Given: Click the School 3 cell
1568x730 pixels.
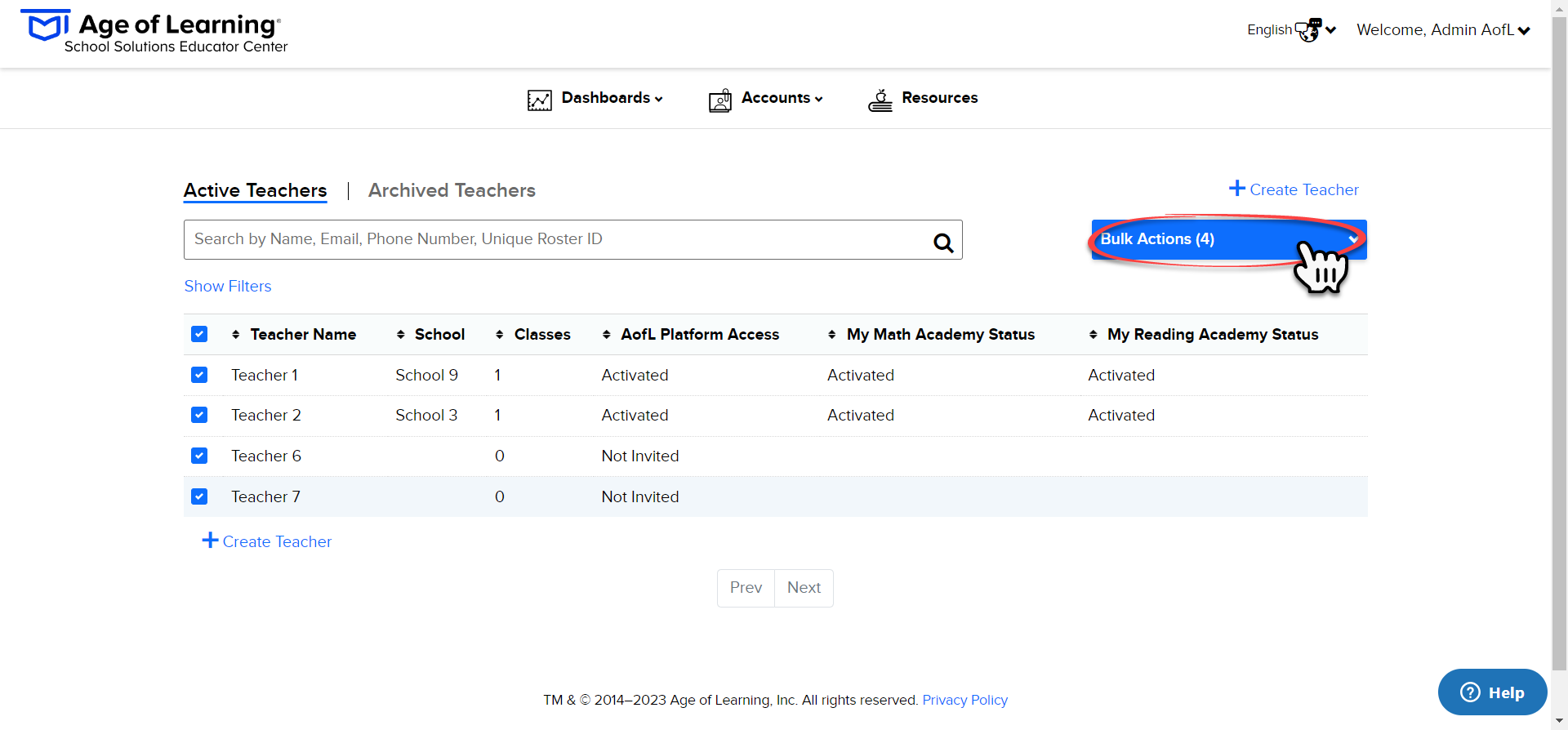Looking at the screenshot, I should point(426,415).
